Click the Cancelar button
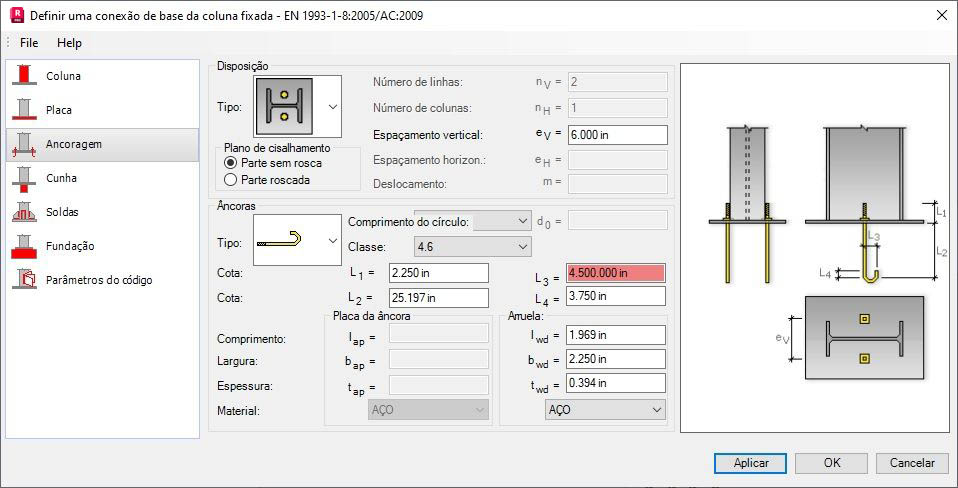 (912, 463)
